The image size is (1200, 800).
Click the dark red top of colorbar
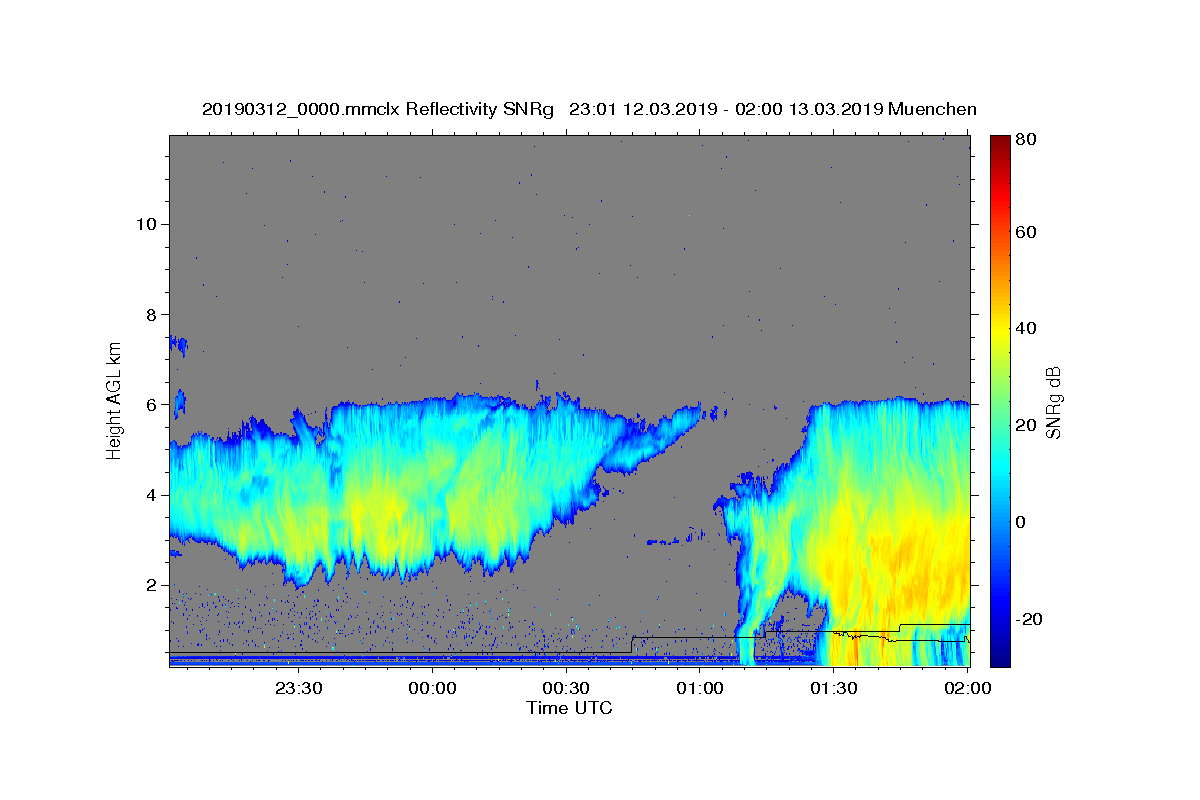tap(999, 142)
